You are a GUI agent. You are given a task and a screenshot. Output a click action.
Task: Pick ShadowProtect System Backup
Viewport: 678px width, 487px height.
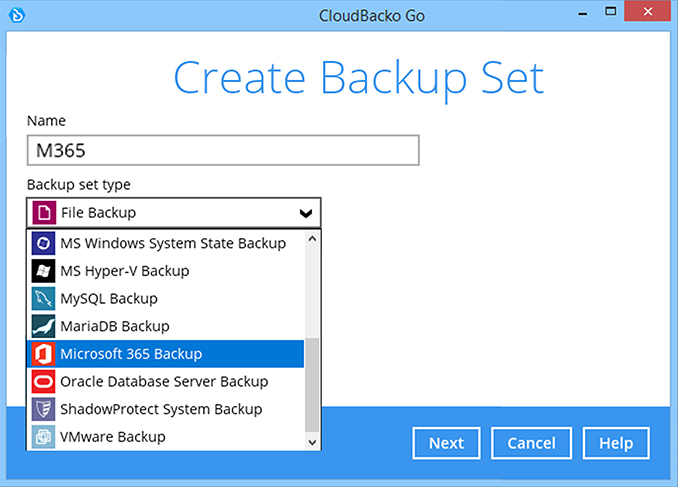pyautogui.click(x=166, y=410)
